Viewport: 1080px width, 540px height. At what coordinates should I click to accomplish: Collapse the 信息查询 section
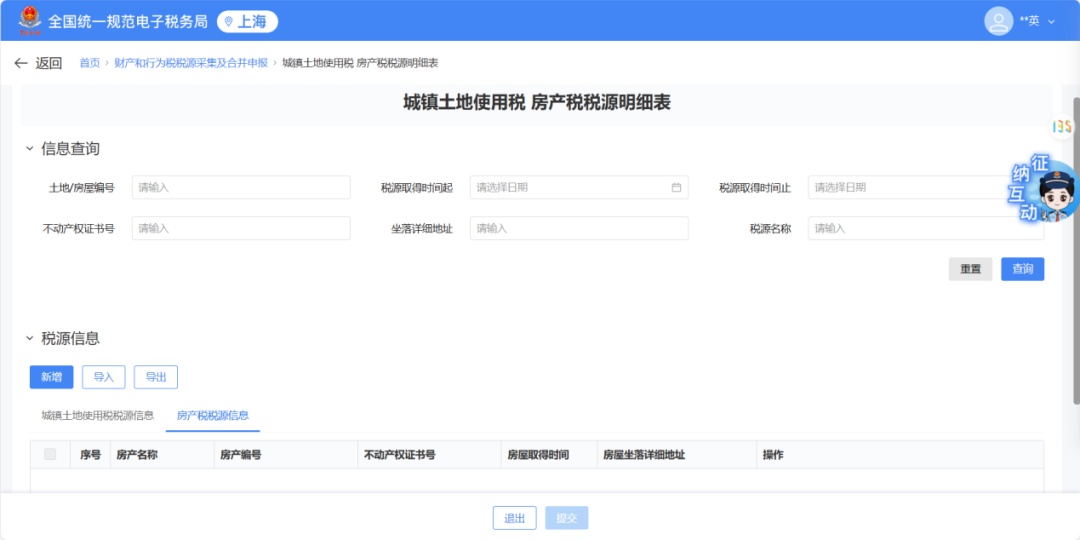click(30, 149)
